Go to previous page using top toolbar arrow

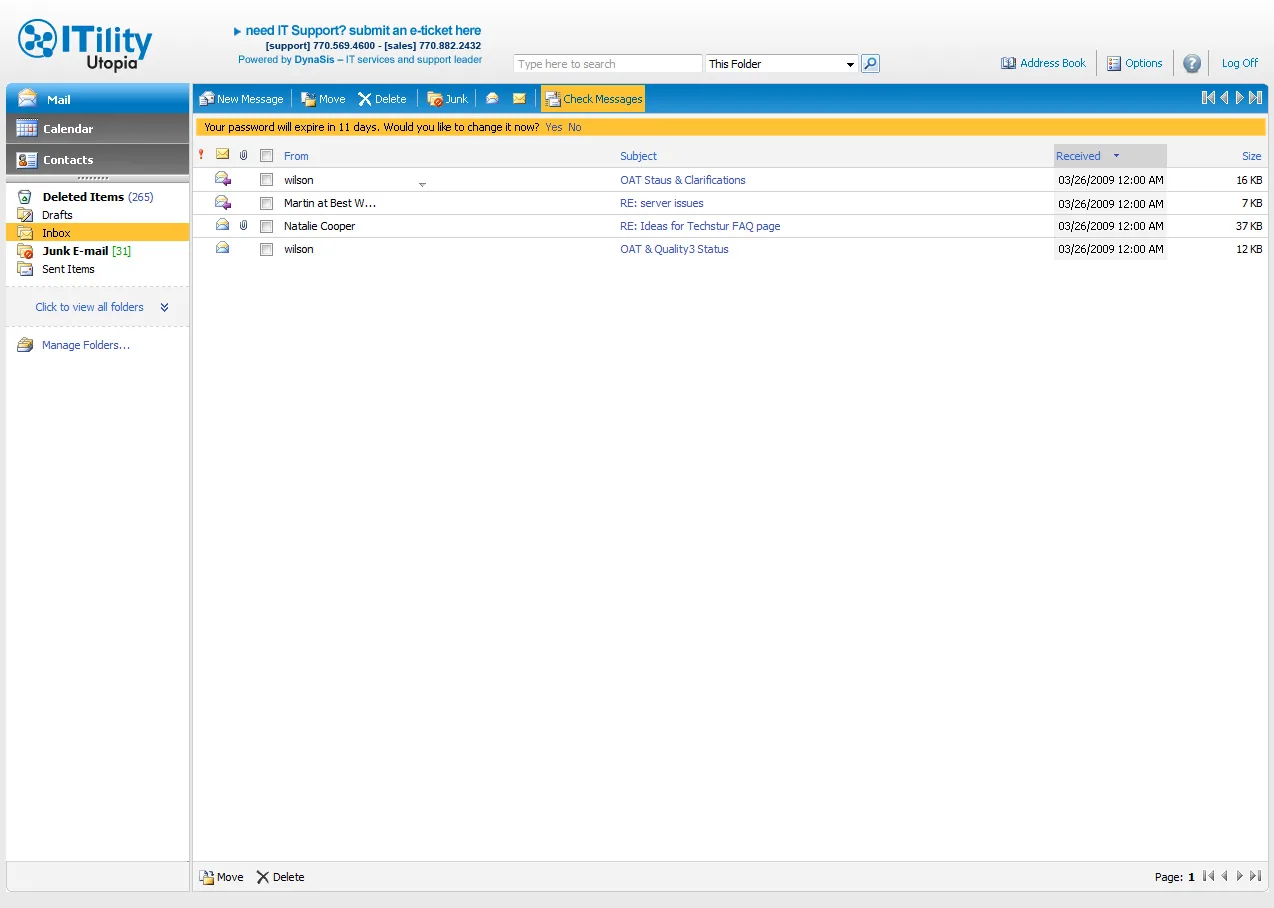[x=1224, y=98]
